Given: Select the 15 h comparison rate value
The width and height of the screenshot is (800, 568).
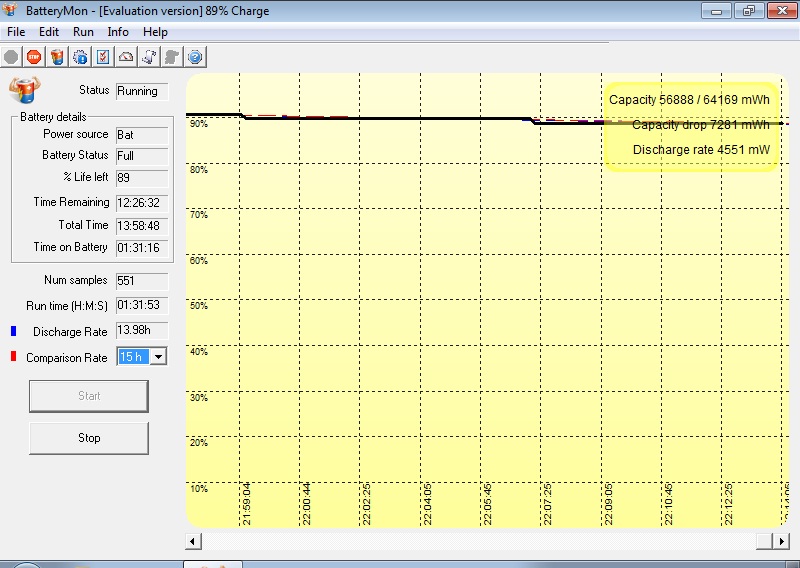Looking at the screenshot, I should [133, 357].
